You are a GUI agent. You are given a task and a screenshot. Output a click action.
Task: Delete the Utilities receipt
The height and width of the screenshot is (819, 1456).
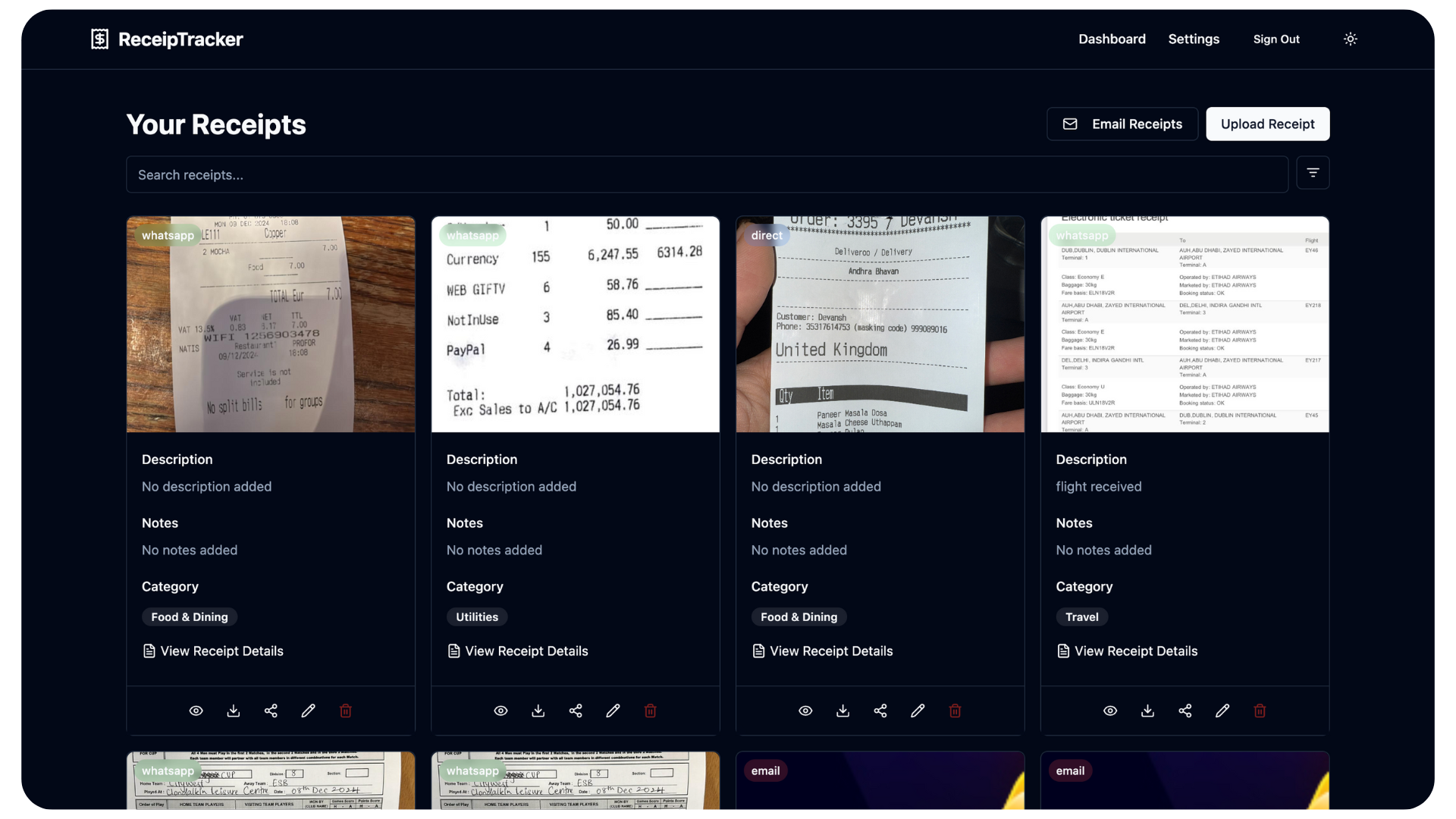click(x=651, y=711)
